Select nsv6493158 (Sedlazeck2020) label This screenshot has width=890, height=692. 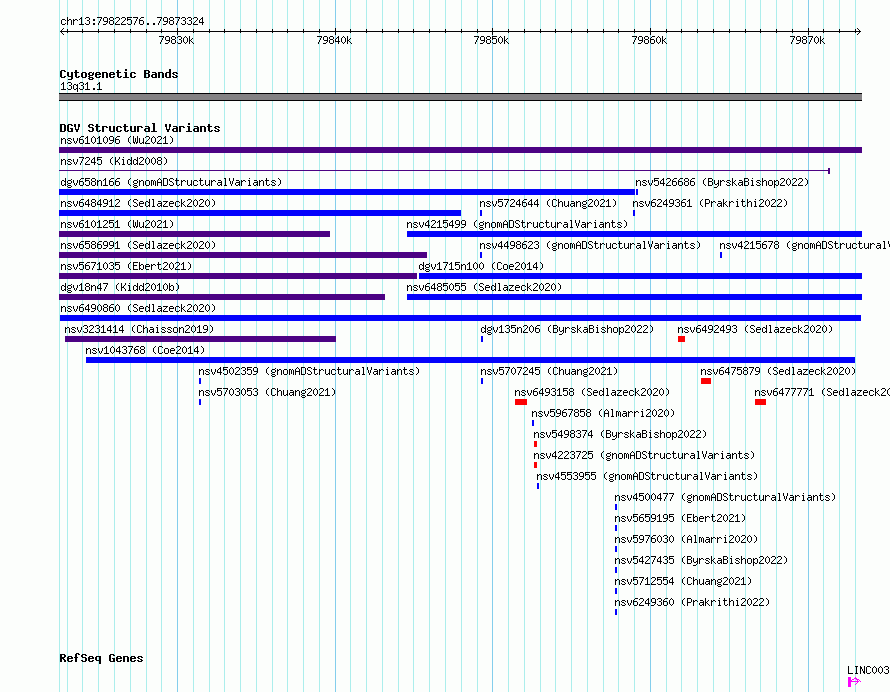(x=592, y=392)
